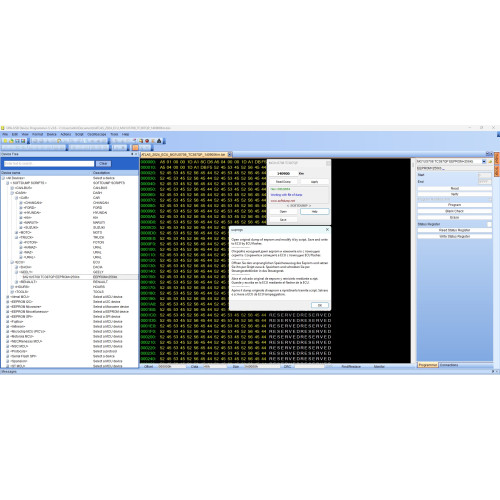Open the File menu
The height and width of the screenshot is (500, 500).
click(x=5, y=134)
